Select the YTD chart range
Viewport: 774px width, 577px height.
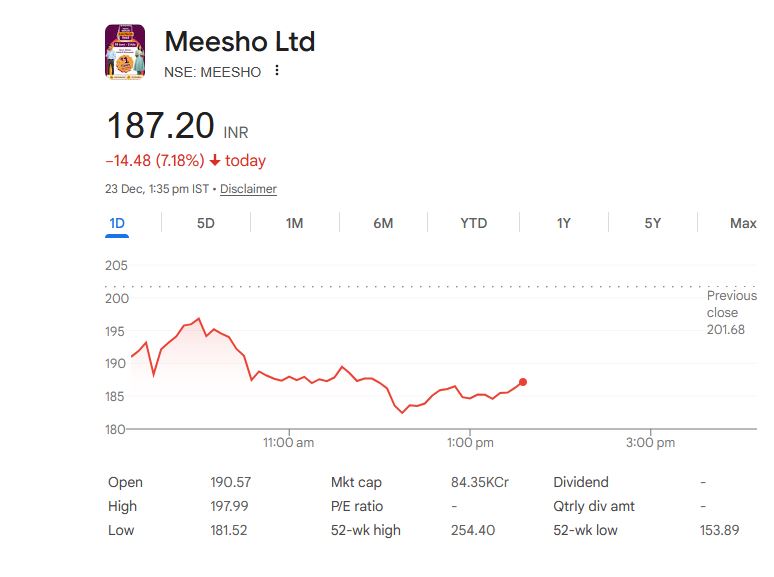(473, 223)
